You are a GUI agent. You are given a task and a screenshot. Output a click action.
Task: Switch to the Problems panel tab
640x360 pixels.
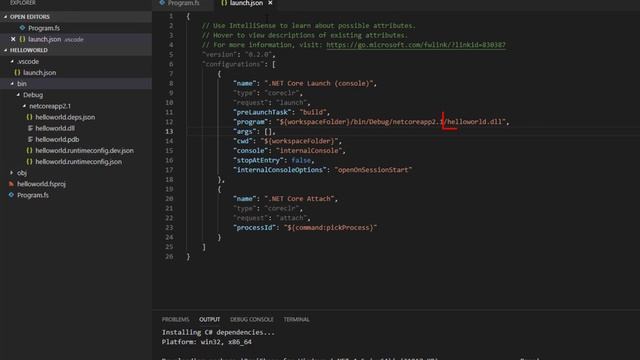coord(176,320)
